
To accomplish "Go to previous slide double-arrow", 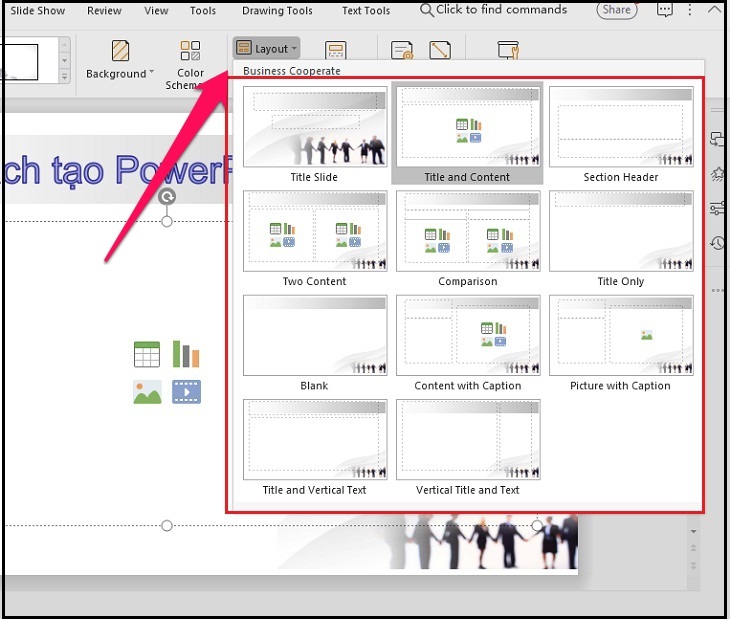I will pyautogui.click(x=694, y=548).
